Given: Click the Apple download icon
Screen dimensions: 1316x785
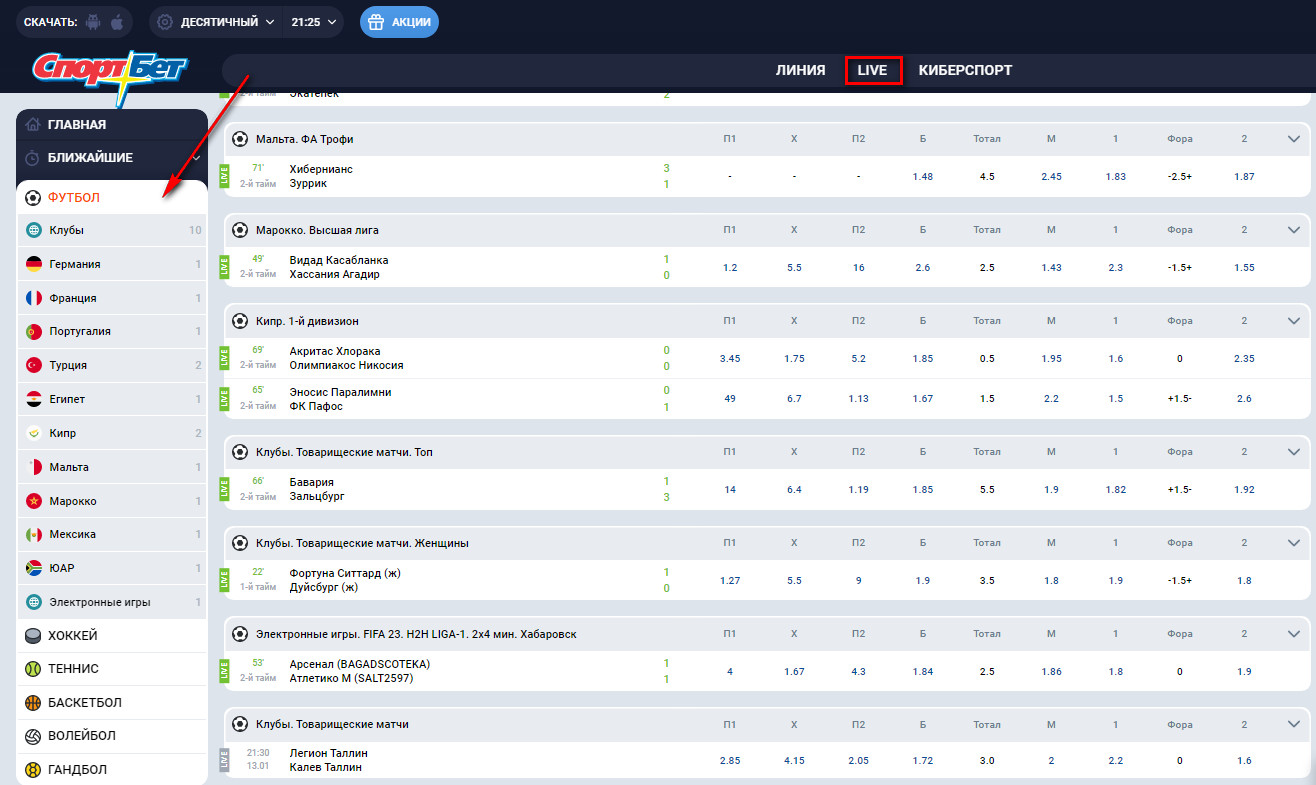Looking at the screenshot, I should point(117,22).
